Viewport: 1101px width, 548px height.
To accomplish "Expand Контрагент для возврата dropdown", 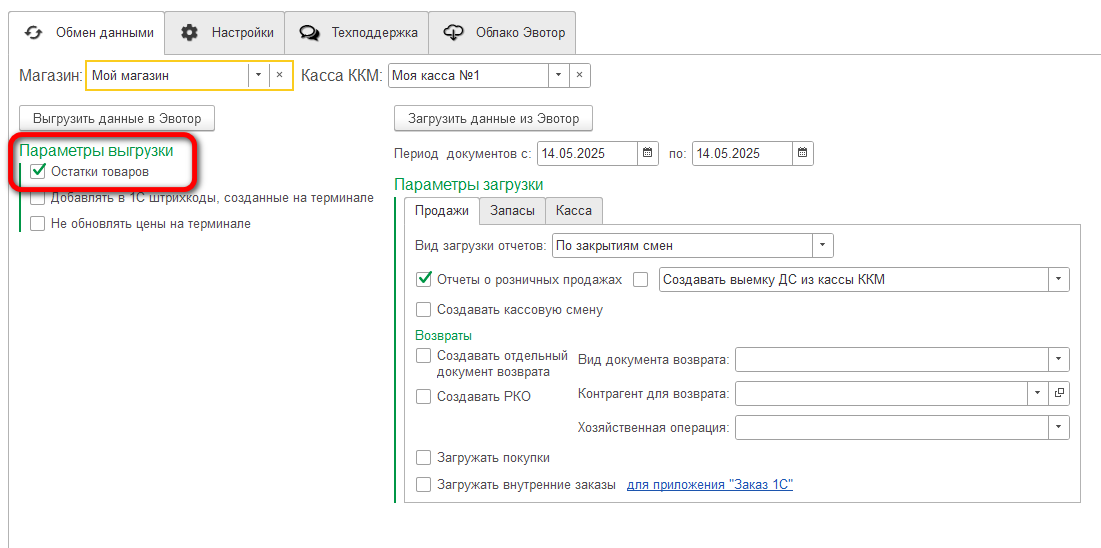I will (x=1038, y=393).
